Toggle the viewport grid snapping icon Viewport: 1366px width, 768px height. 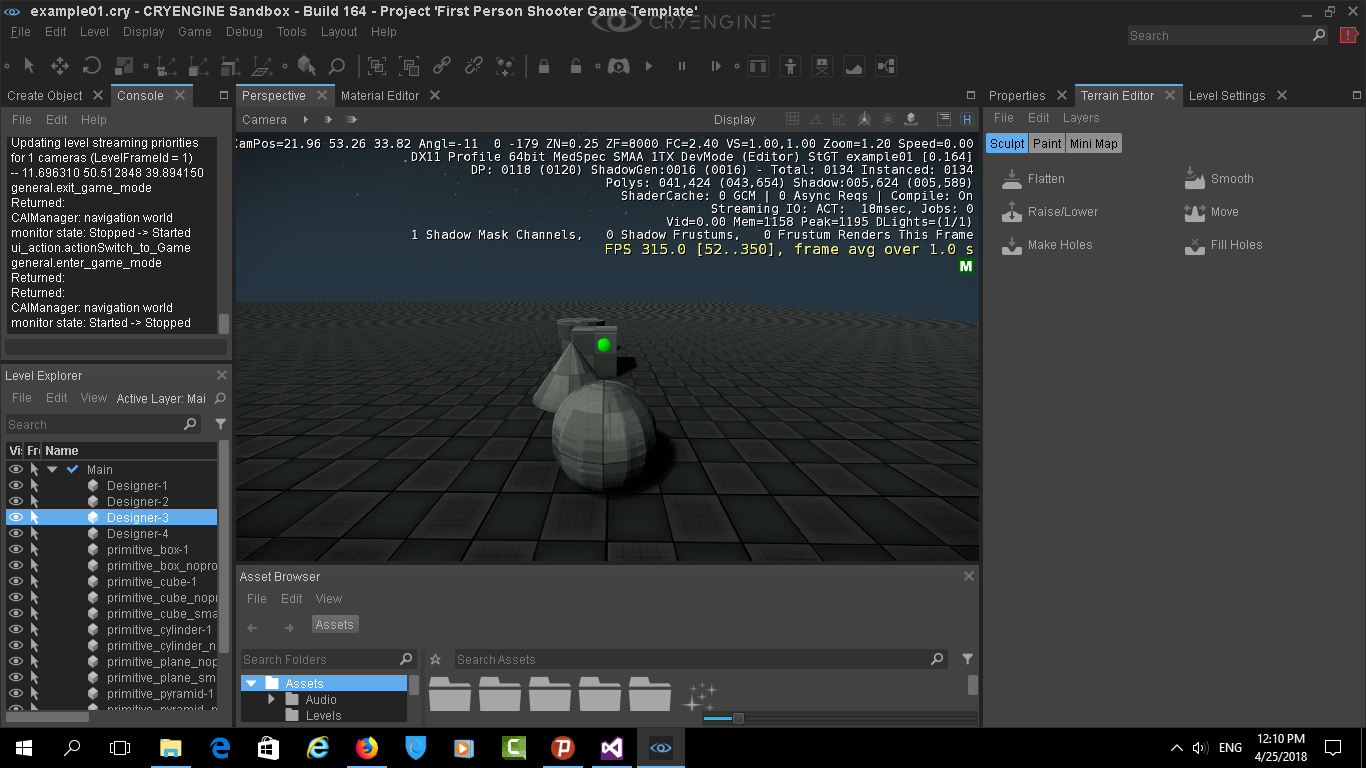point(792,119)
